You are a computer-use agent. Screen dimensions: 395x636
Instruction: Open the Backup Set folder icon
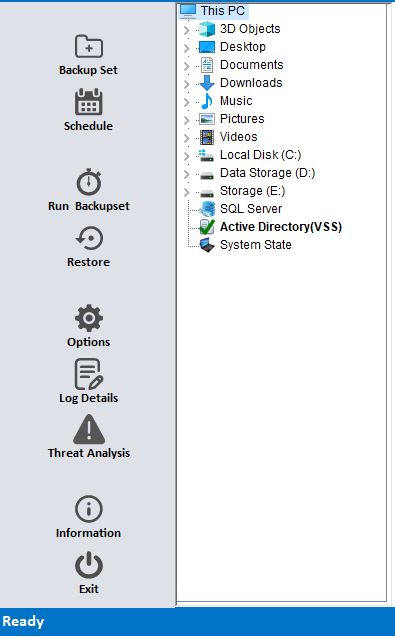pyautogui.click(x=89, y=46)
